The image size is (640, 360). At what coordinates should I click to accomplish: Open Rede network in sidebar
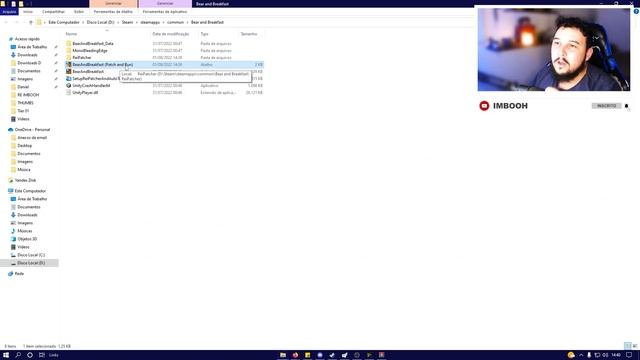point(19,273)
